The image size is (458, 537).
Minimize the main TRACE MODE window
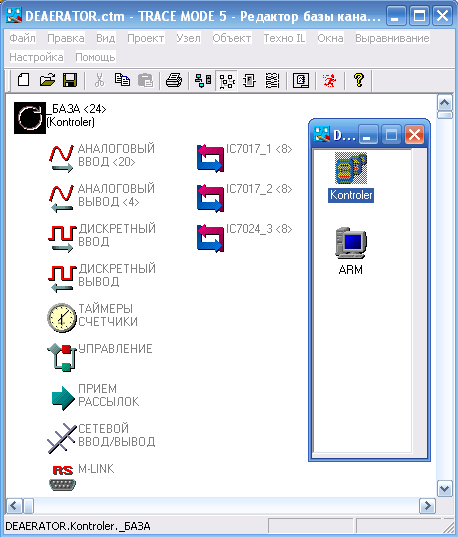tap(396, 16)
